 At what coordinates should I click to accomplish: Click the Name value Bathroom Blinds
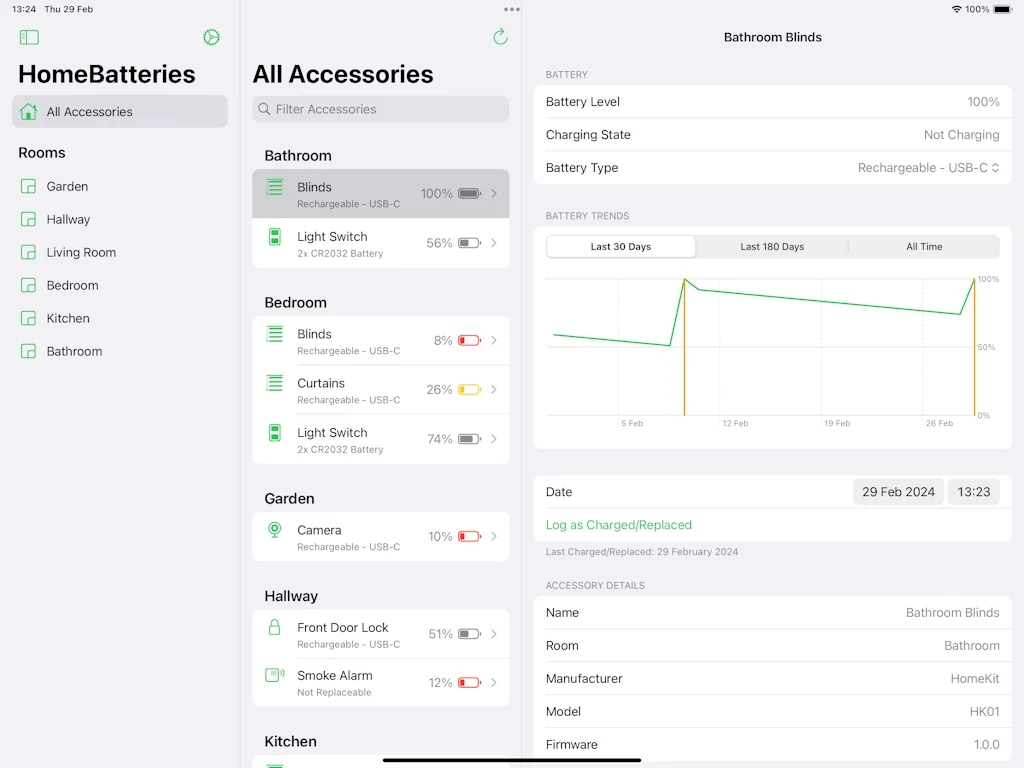coord(952,613)
